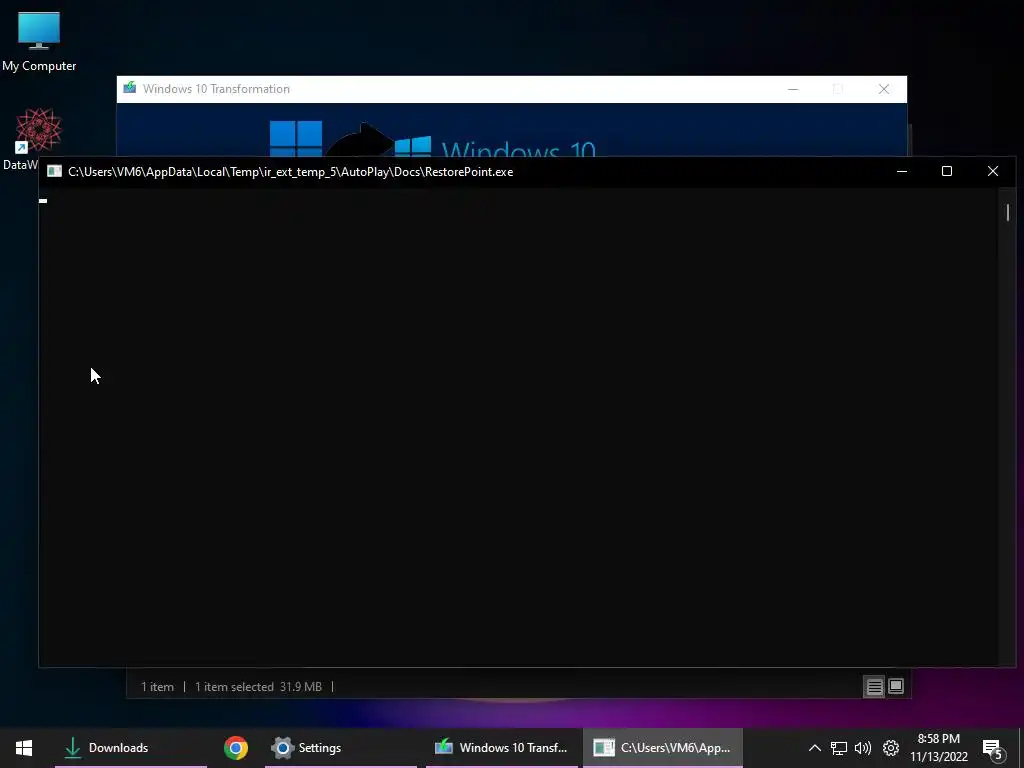Click the '1 item selected 31.9 MB' status text
Image resolution: width=1024 pixels, height=768 pixels.
tap(258, 687)
